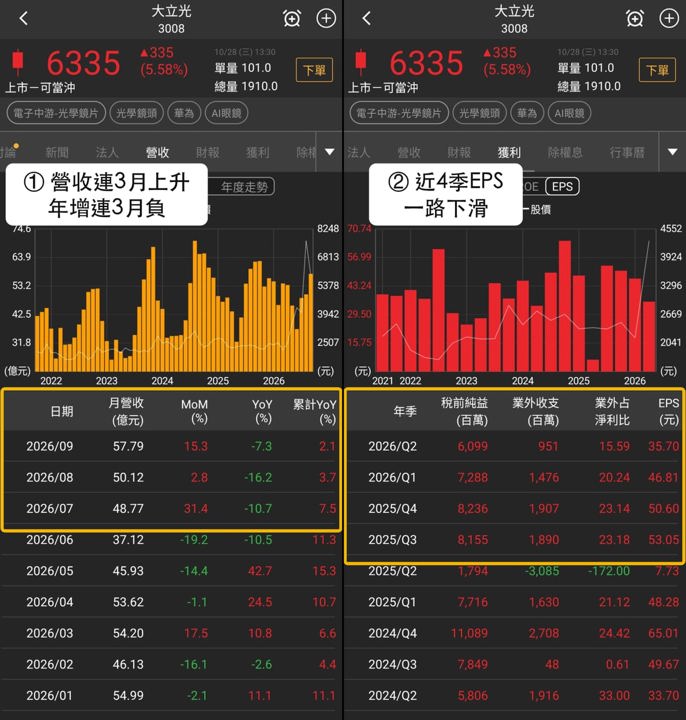Tap the 2026/02 revenue row date
This screenshot has height=720, width=686.
50,665
